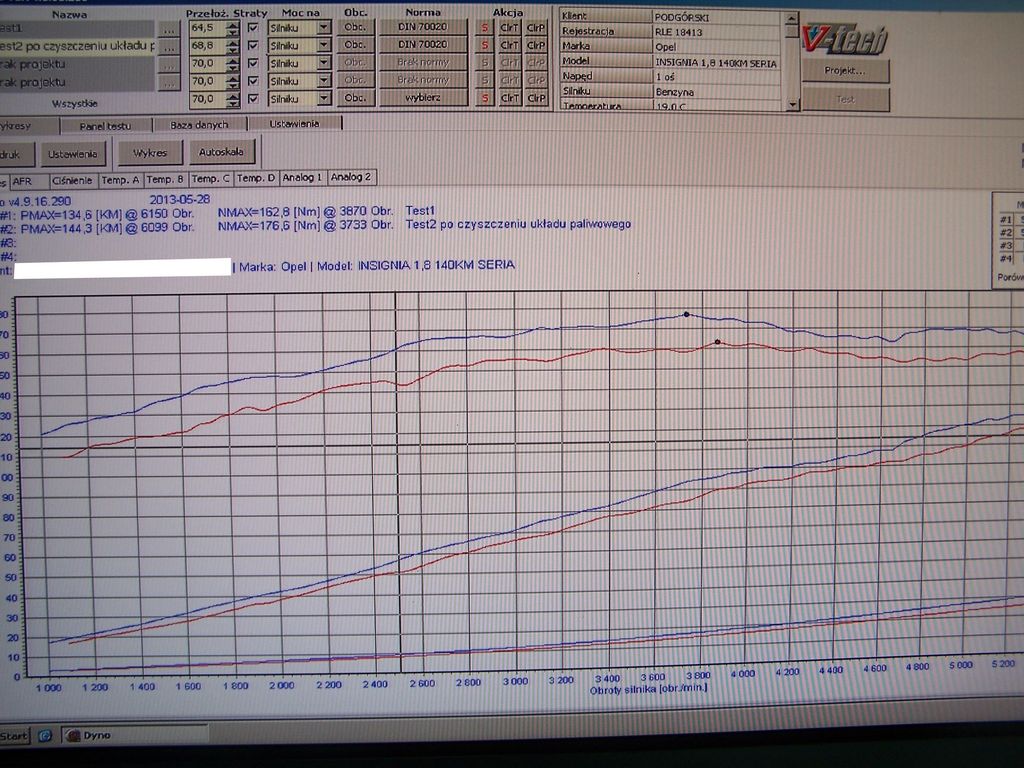Toggle the Straty checkbox for Test1
Viewport: 1024px width, 768px height.
[252, 28]
